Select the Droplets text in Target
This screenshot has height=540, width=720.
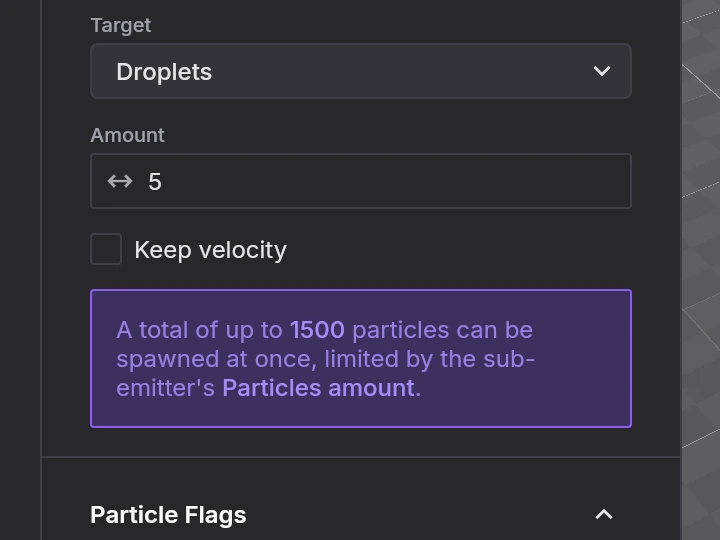point(164,72)
